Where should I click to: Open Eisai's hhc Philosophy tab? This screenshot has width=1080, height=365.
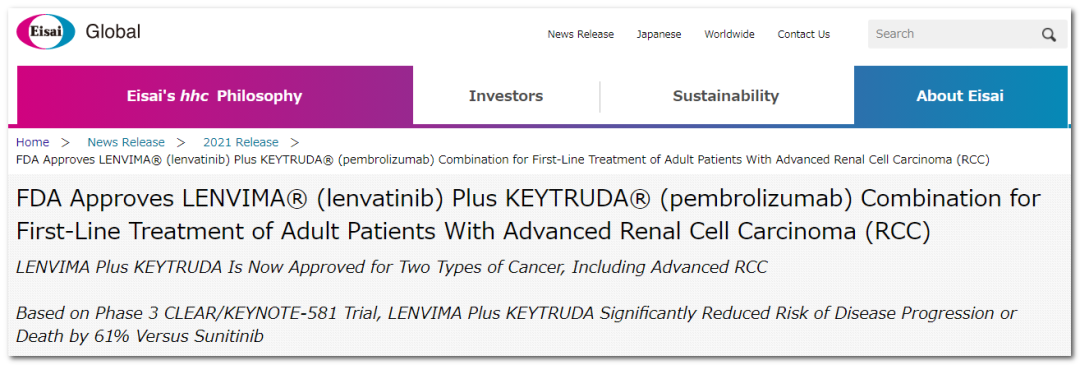[x=215, y=96]
